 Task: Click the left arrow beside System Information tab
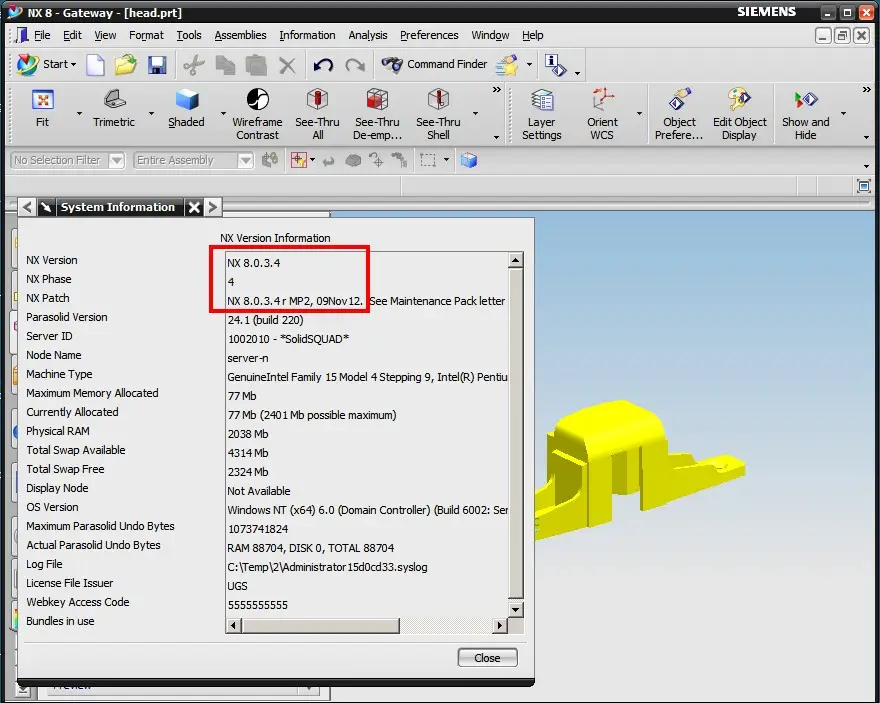[x=27, y=208]
